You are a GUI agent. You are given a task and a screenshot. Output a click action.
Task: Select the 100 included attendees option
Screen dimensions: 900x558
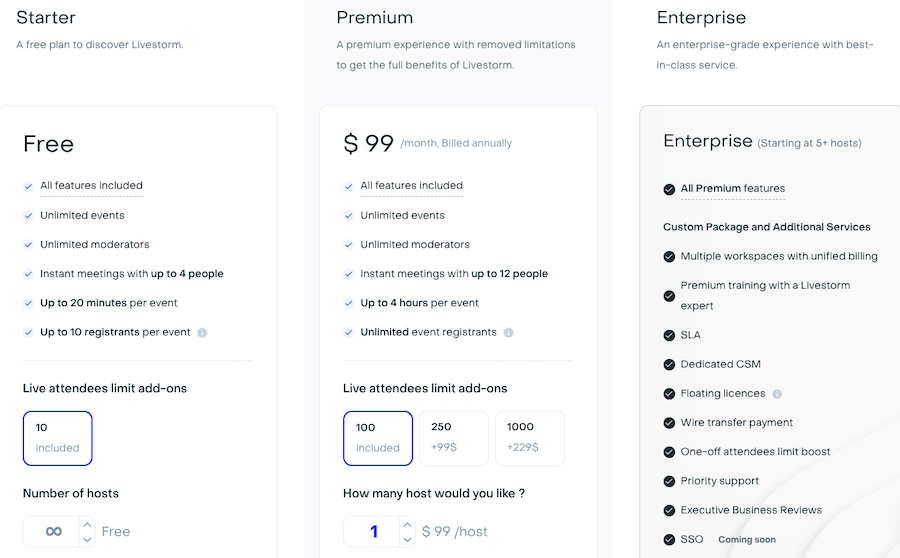(378, 438)
